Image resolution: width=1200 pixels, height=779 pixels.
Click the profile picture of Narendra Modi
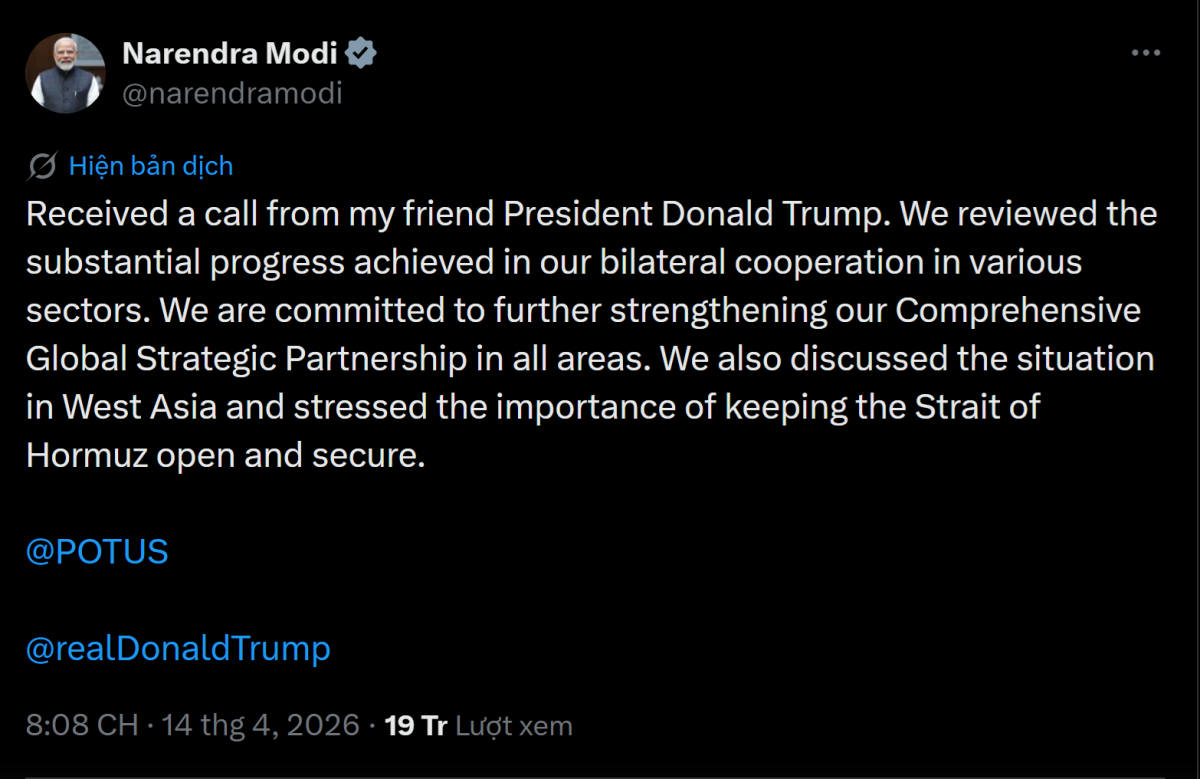(65, 71)
